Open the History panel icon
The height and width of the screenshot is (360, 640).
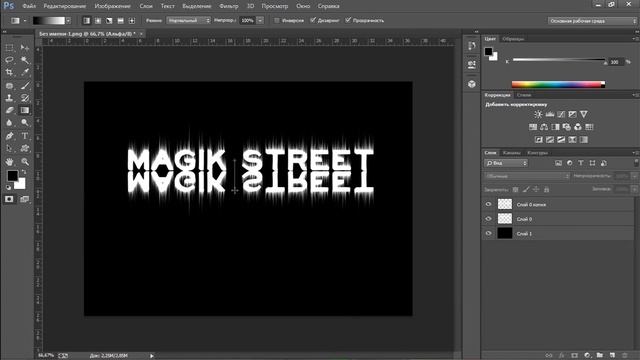coord(472,46)
